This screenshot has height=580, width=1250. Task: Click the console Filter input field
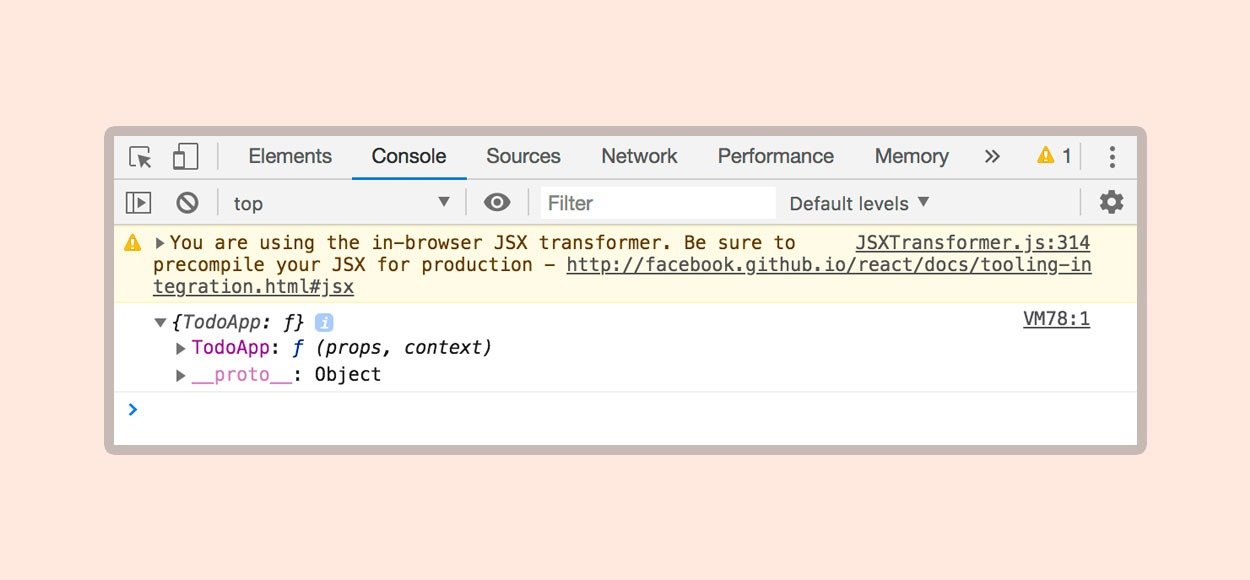pyautogui.click(x=657, y=203)
